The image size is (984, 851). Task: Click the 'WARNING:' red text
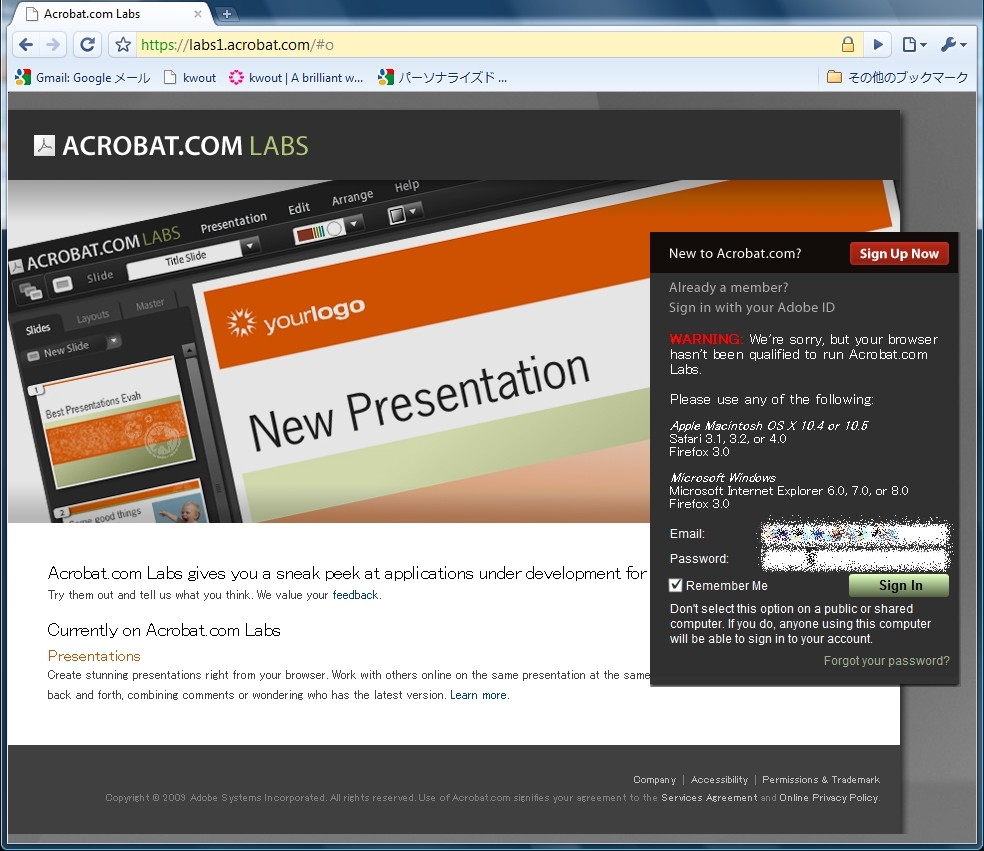pos(705,339)
